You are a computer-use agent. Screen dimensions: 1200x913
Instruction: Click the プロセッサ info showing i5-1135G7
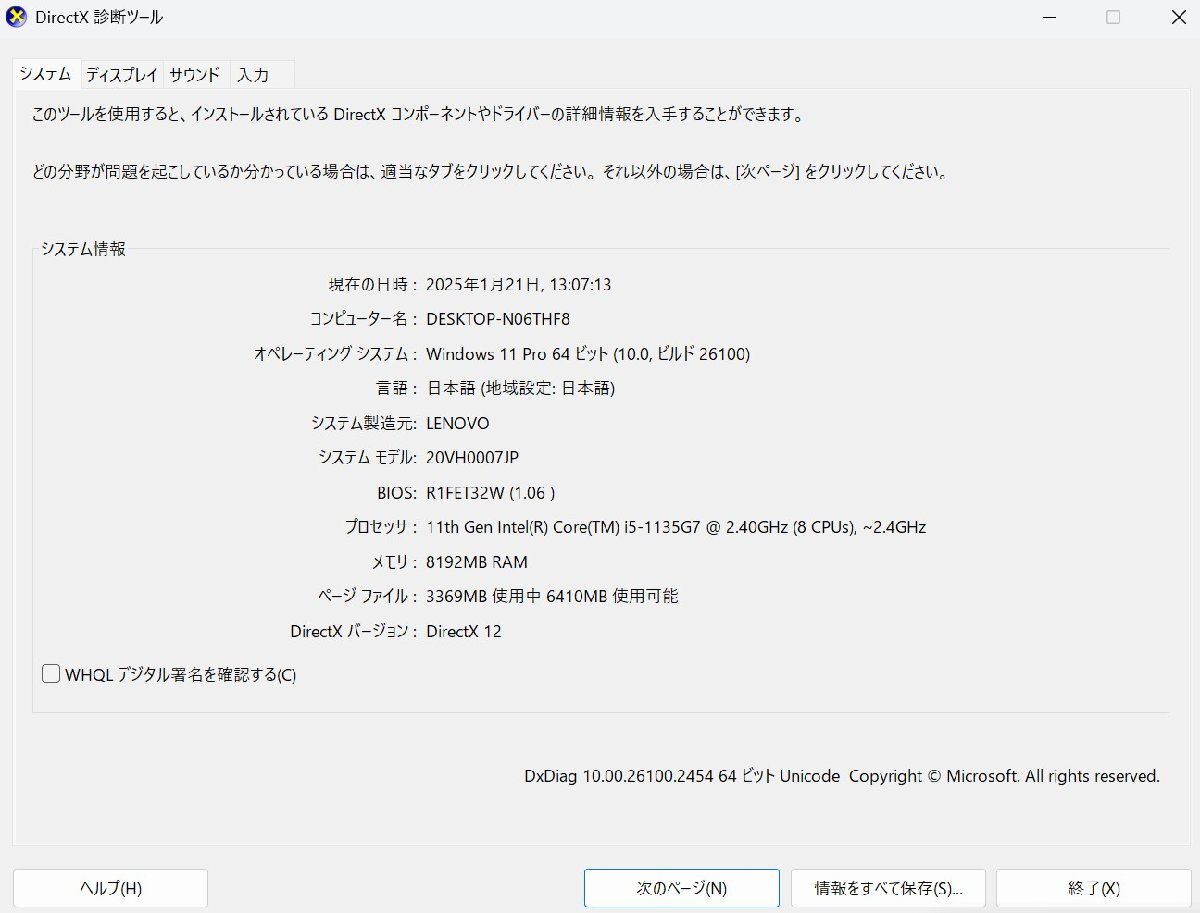676,527
